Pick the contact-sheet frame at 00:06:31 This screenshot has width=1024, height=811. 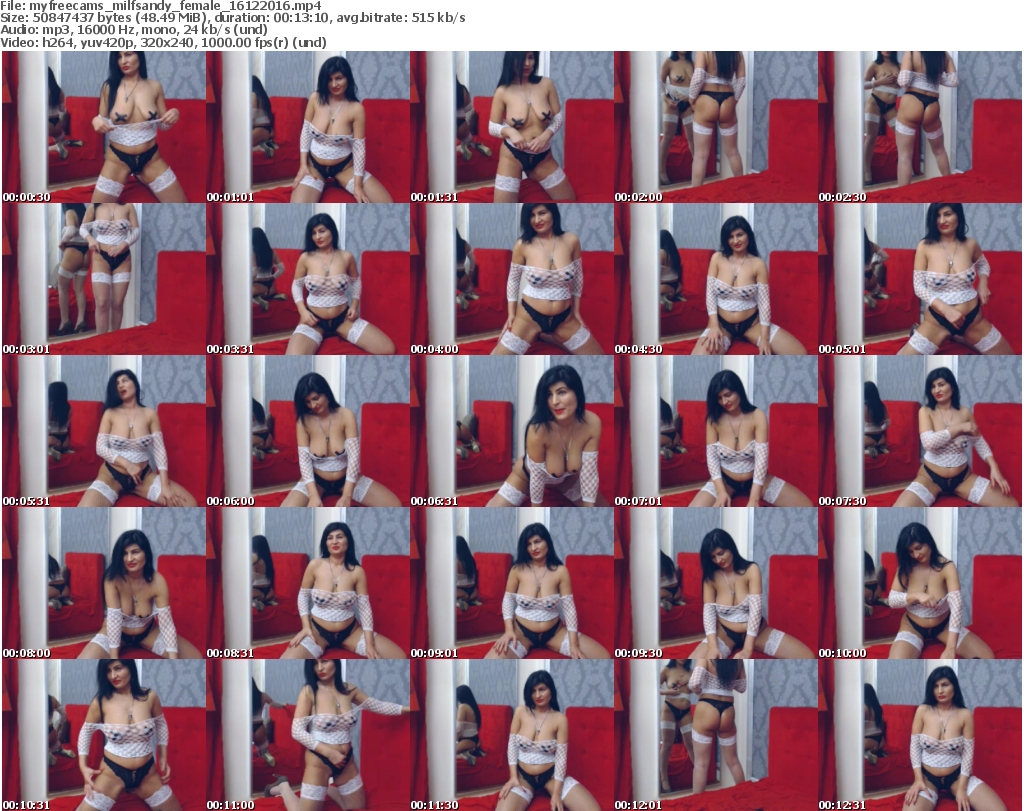click(511, 431)
